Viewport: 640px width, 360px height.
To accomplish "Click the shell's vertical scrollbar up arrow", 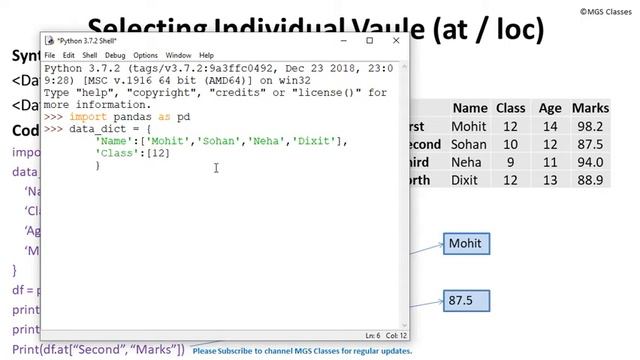I will [404, 67].
